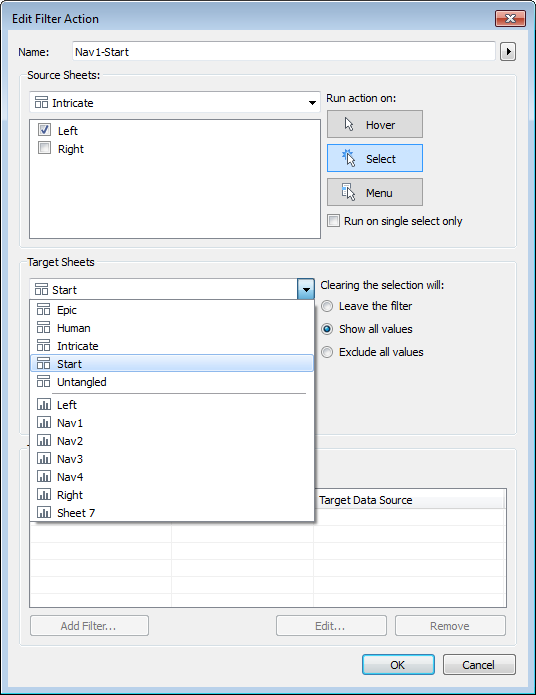Pick the Human dashboard entry

point(172,328)
